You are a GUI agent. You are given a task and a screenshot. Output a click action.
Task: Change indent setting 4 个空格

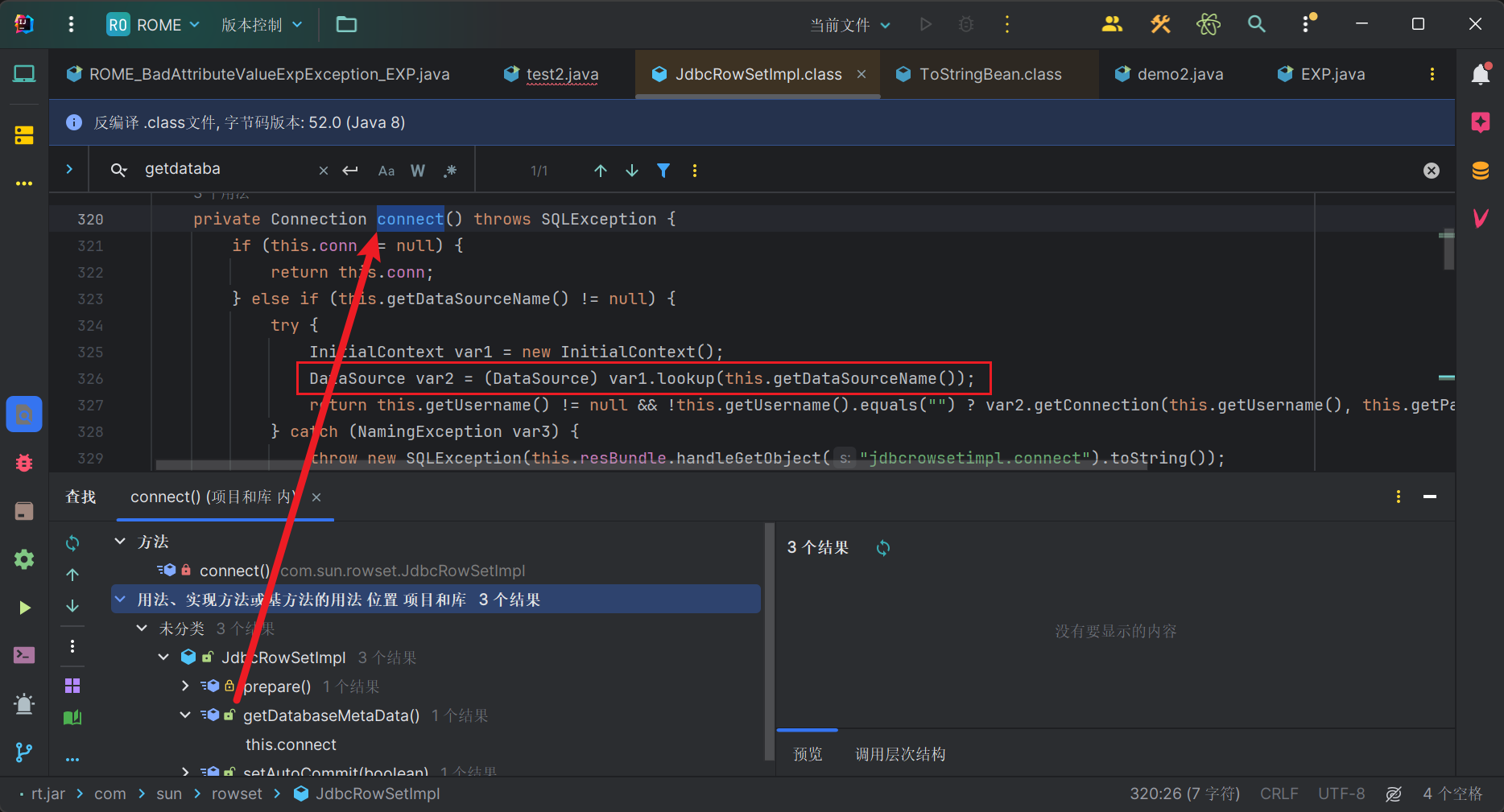click(1452, 794)
